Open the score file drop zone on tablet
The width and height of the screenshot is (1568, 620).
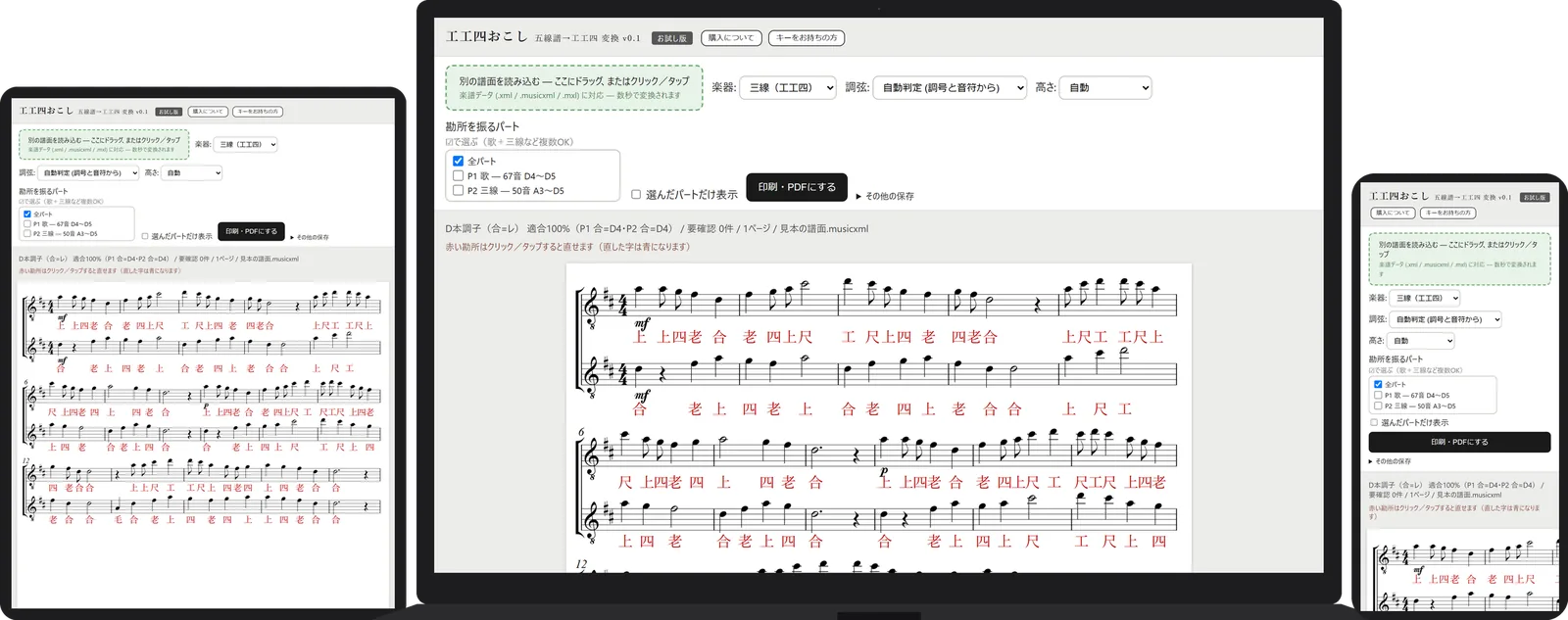tap(104, 145)
